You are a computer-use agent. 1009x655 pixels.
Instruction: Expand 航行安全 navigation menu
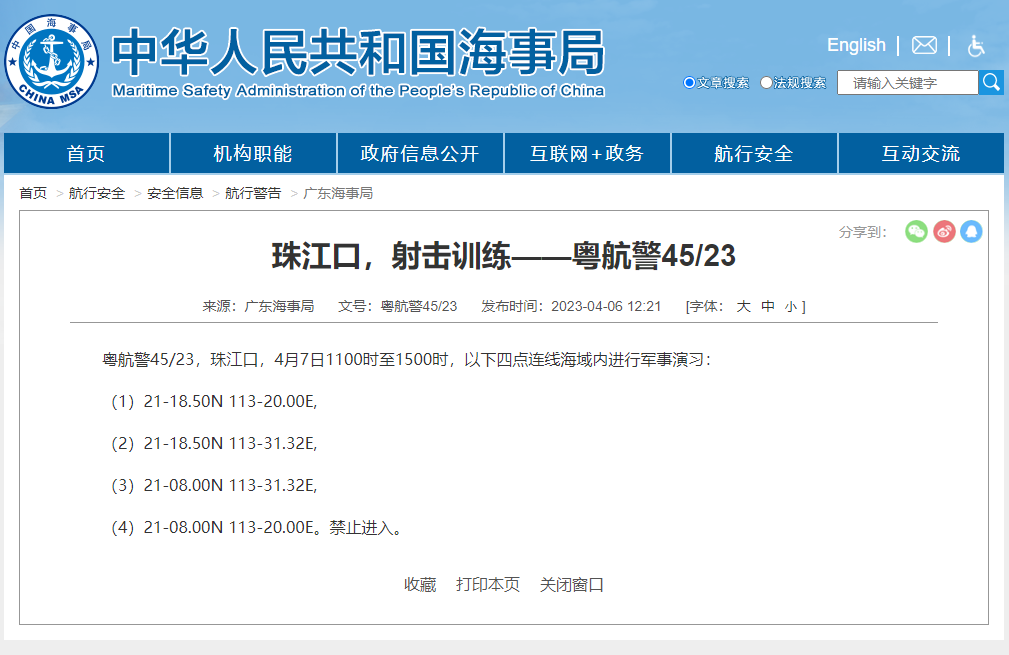pyautogui.click(x=754, y=154)
